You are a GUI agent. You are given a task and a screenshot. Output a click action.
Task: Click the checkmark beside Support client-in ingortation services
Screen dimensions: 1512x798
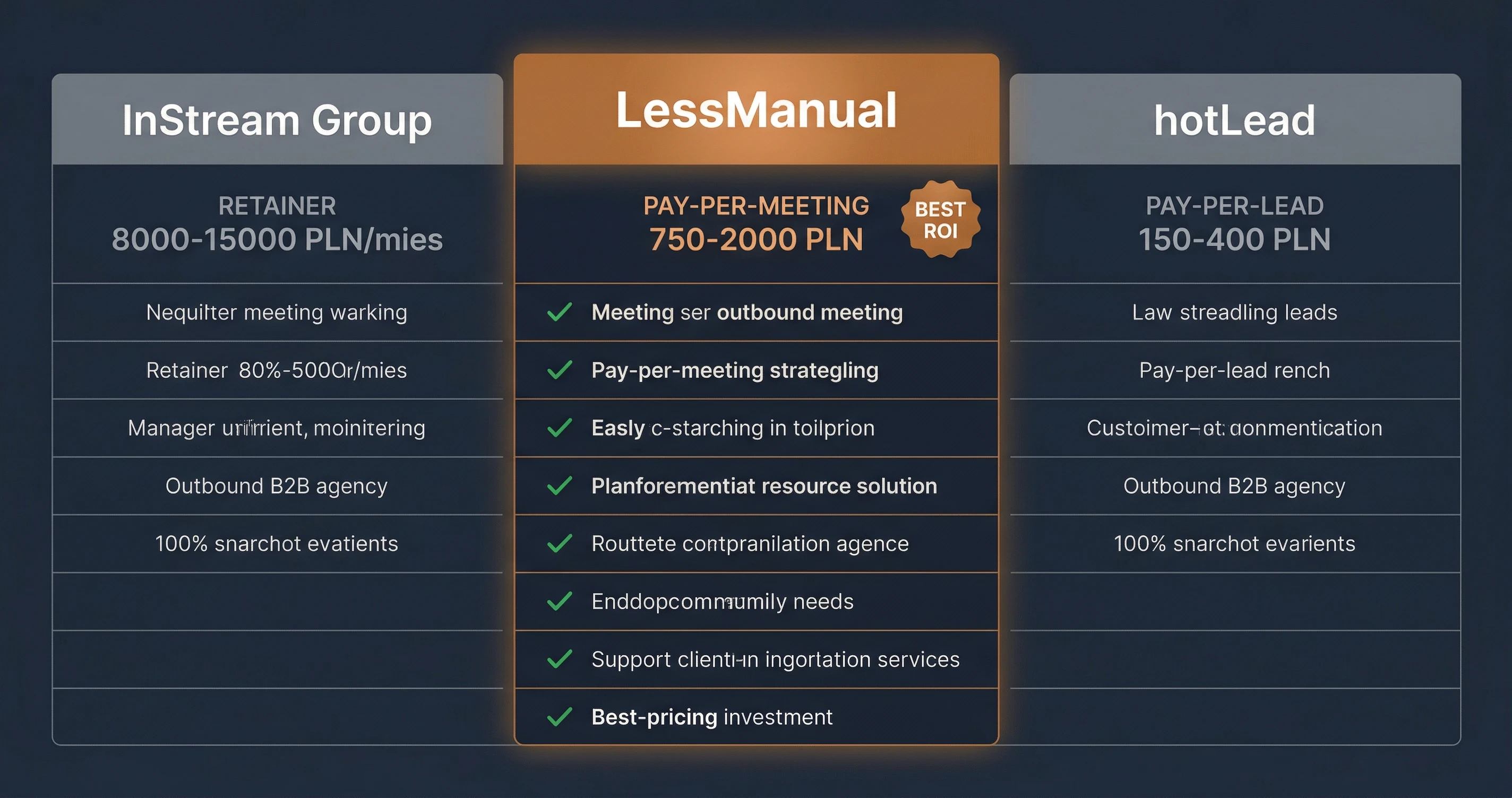pyautogui.click(x=560, y=659)
